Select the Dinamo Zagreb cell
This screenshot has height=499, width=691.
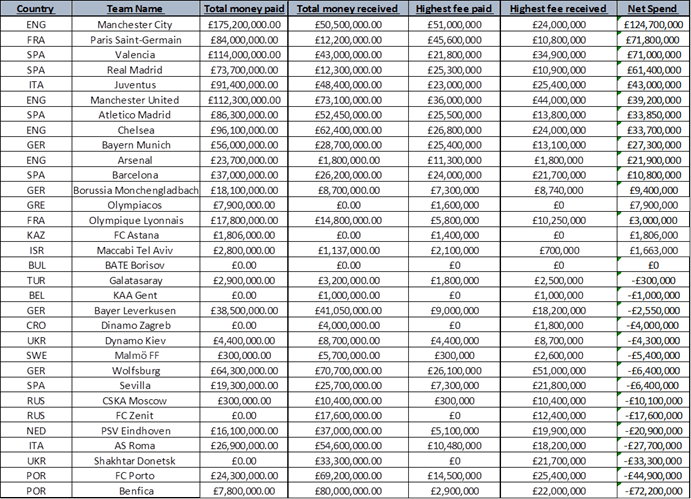135,325
